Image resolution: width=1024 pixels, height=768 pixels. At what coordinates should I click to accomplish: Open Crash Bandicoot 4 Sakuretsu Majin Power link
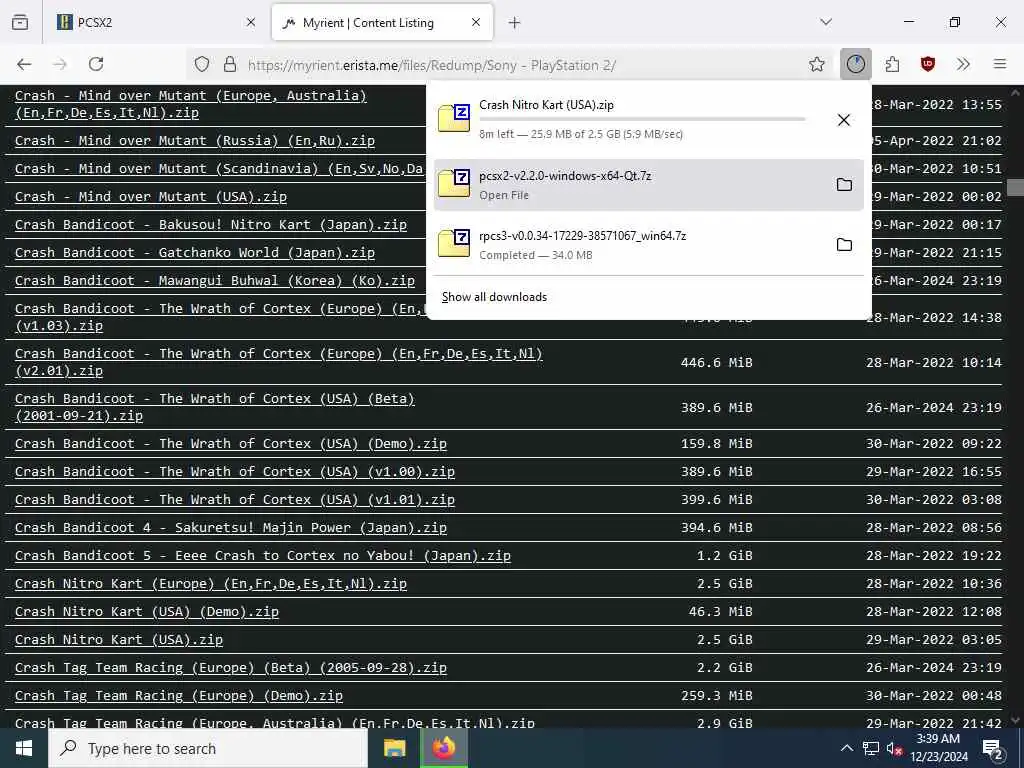[x=231, y=528]
